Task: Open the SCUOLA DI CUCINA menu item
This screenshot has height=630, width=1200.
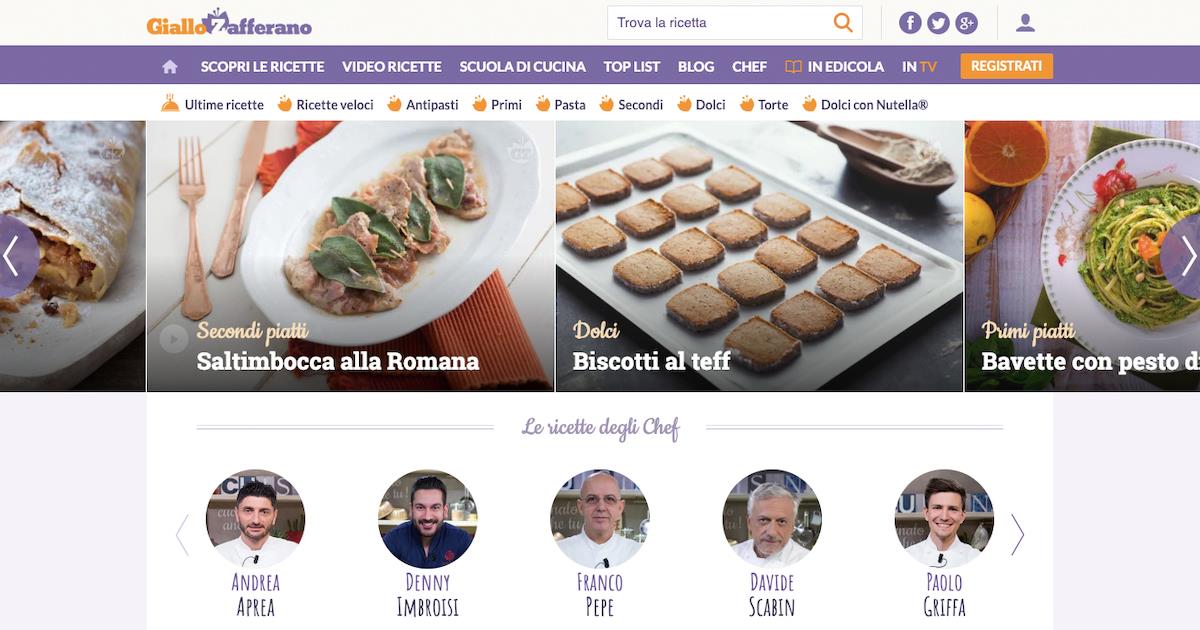Action: click(x=522, y=67)
